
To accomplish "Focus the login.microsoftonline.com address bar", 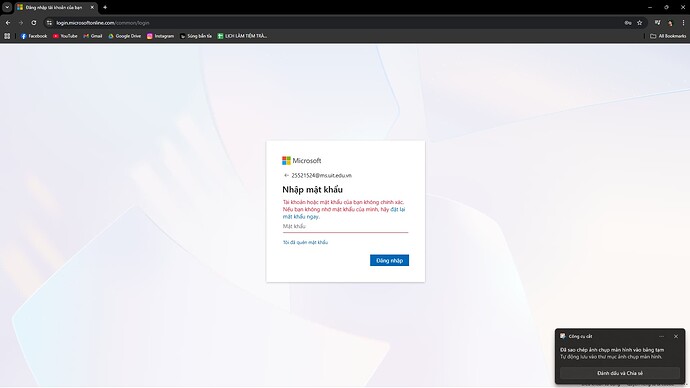I will (x=334, y=22).
